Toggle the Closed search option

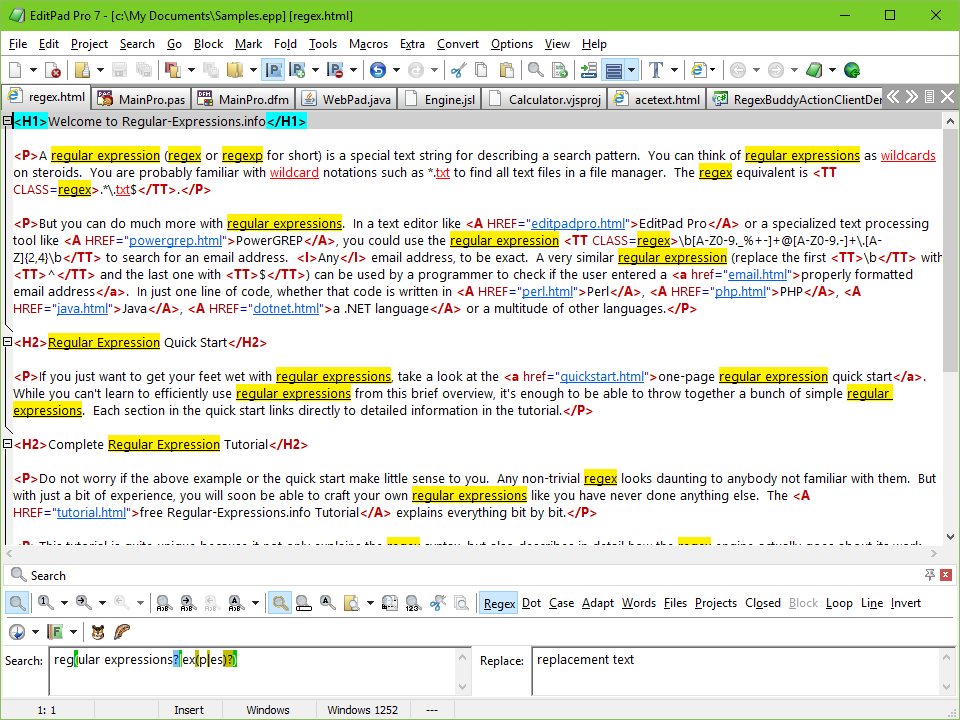[763, 603]
